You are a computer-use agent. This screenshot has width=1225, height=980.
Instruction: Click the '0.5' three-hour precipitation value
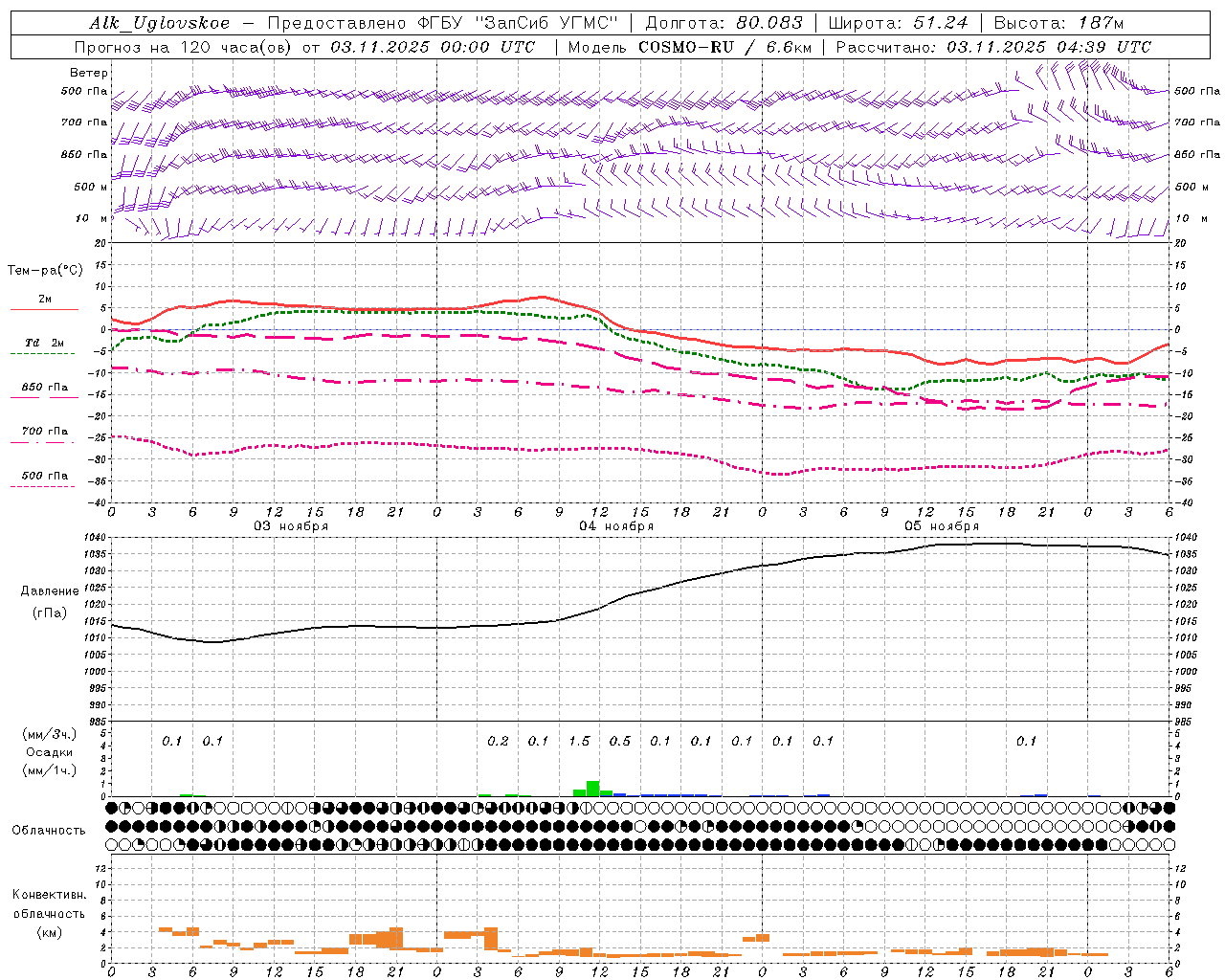[620, 741]
